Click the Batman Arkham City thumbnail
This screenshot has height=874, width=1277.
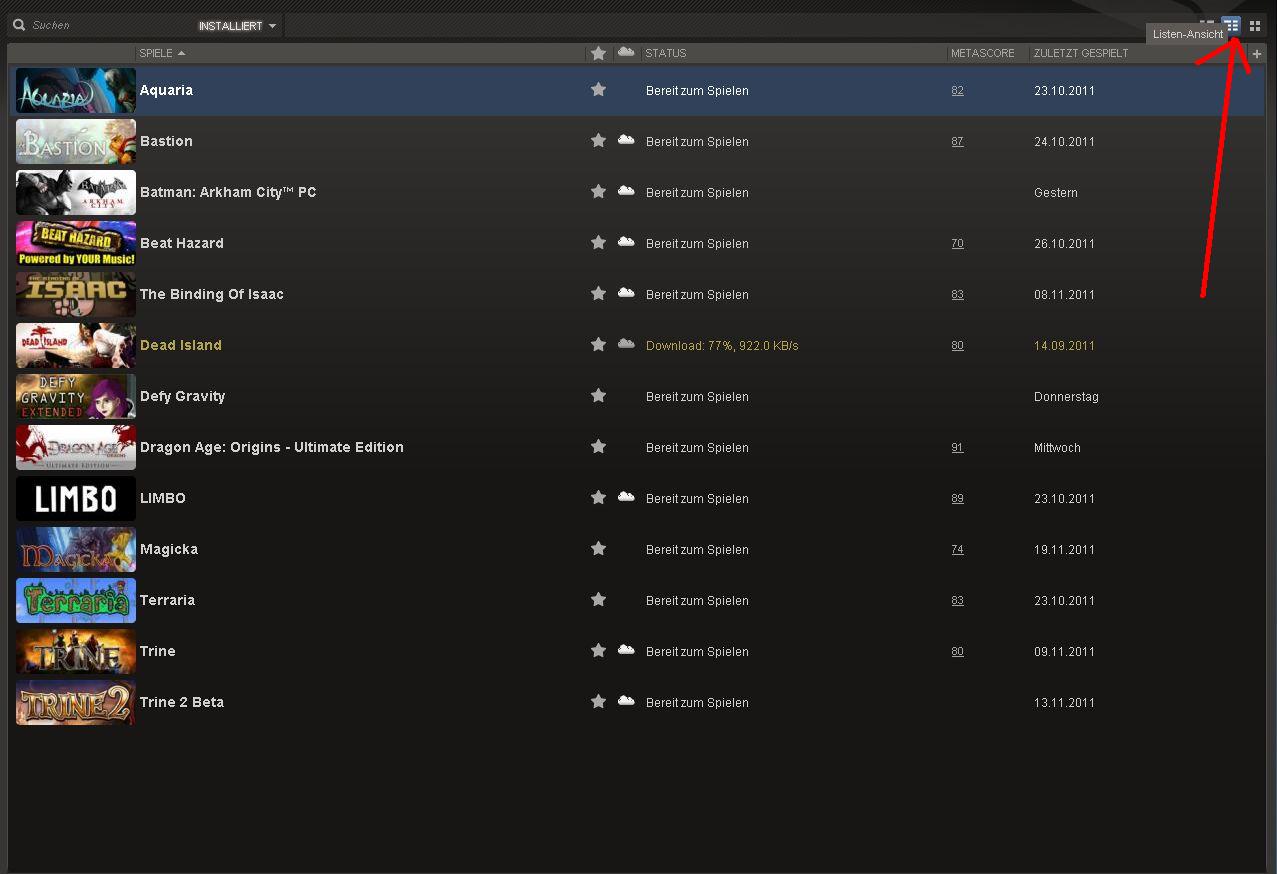pos(76,192)
